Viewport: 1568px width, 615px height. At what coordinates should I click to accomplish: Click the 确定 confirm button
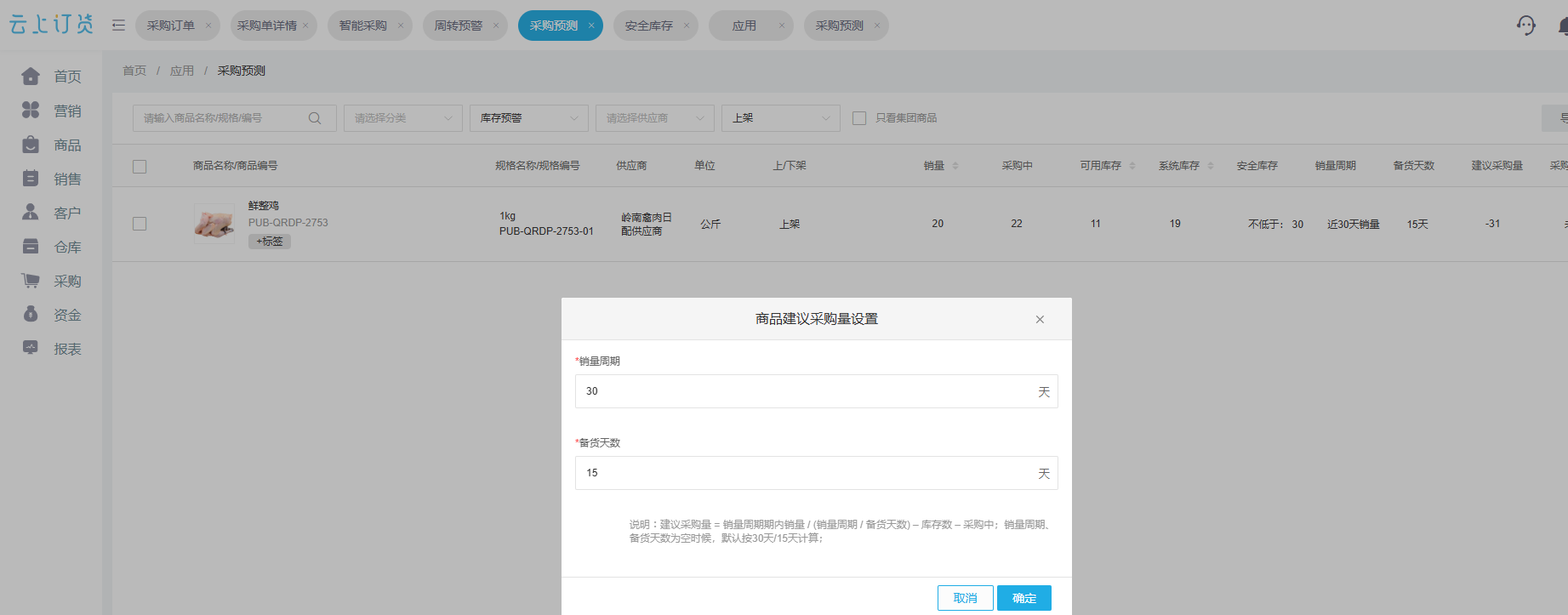point(1024,598)
